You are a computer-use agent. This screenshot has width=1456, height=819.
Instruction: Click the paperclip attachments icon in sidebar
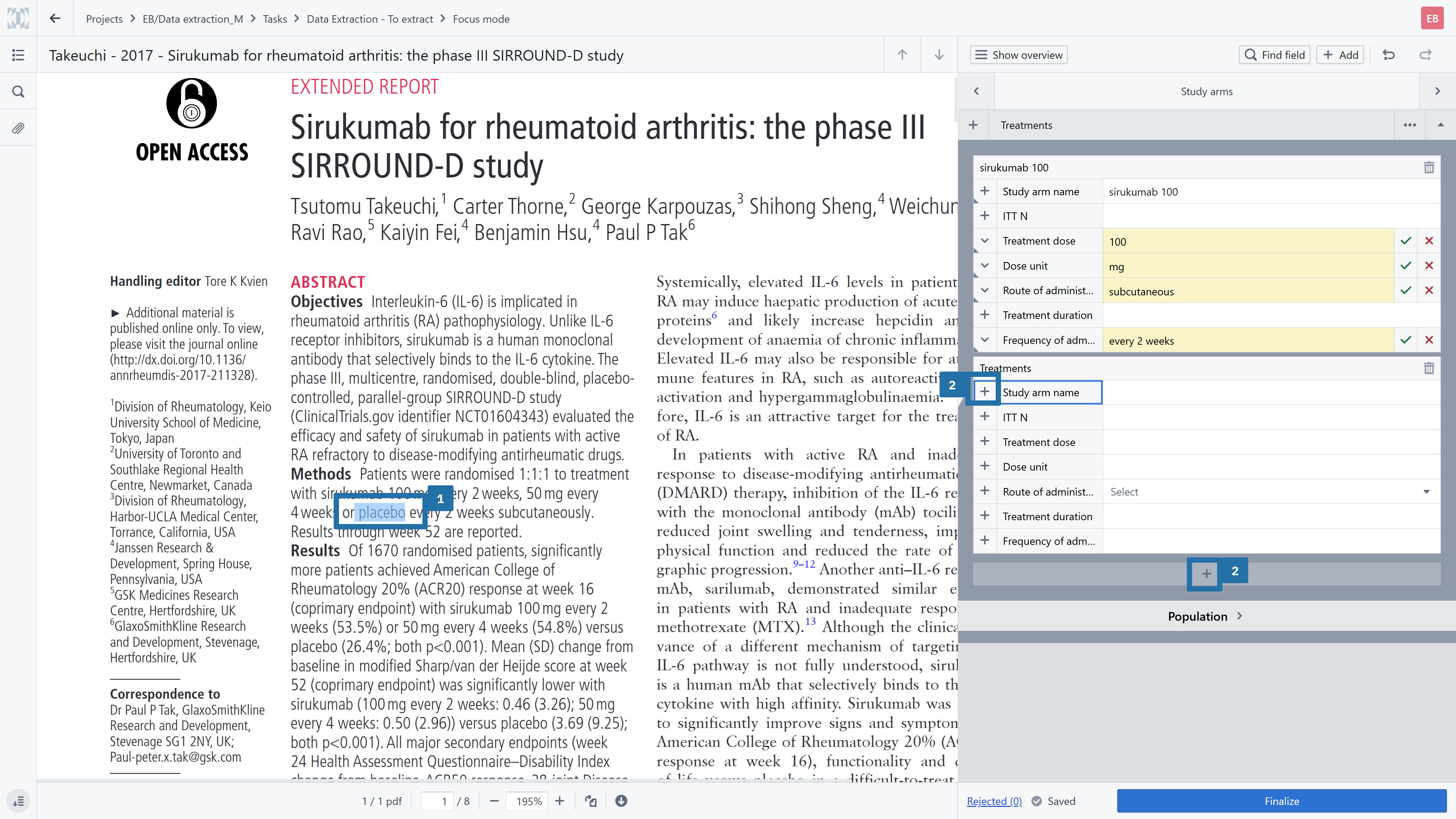(x=18, y=128)
